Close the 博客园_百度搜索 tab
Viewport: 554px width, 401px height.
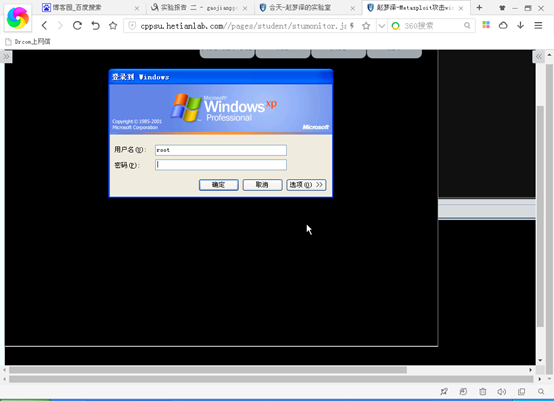pyautogui.click(x=137, y=8)
